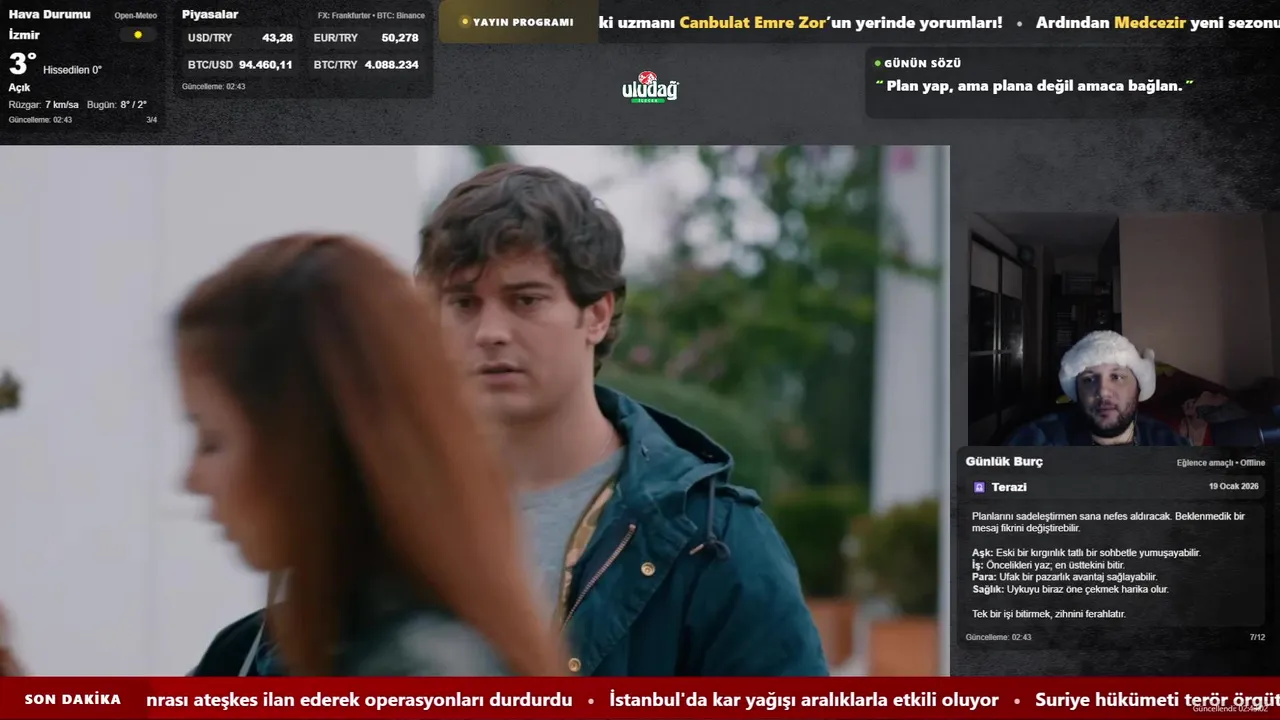
Task: Select the BTC/USD price cell
Action: click(x=240, y=64)
